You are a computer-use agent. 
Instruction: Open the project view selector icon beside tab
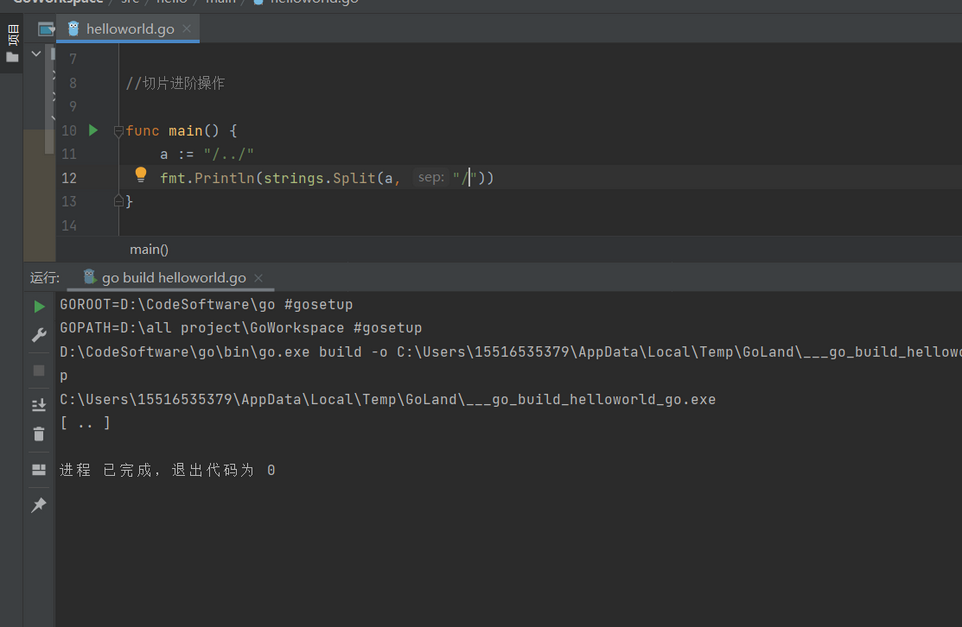pyautogui.click(x=46, y=29)
